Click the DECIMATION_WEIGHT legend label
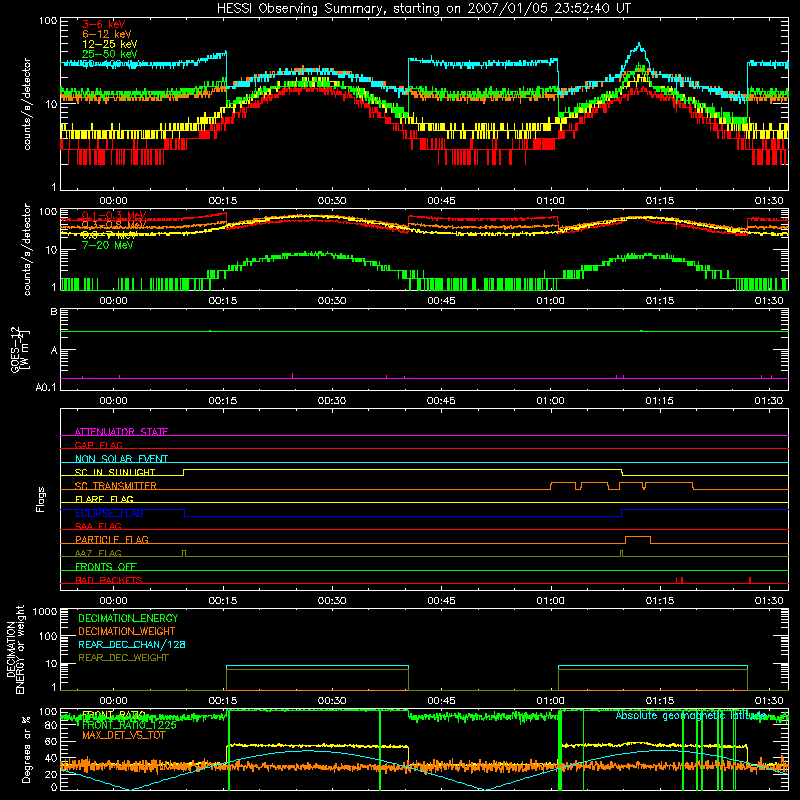 [127, 631]
